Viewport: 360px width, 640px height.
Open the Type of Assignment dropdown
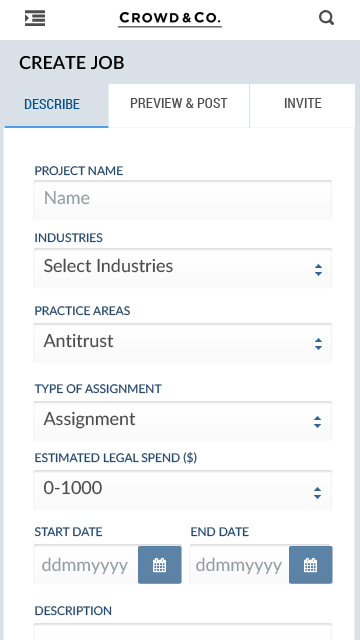tap(182, 420)
